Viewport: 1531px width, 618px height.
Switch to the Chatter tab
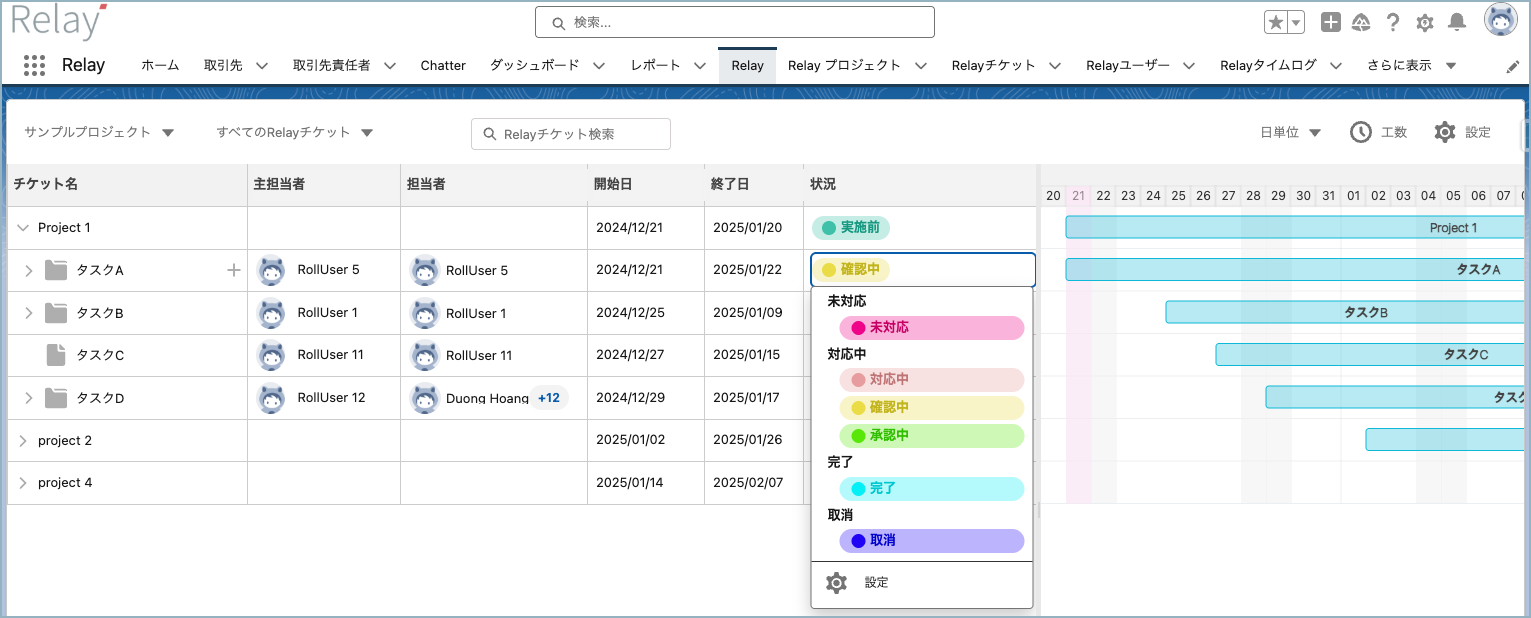pos(443,66)
